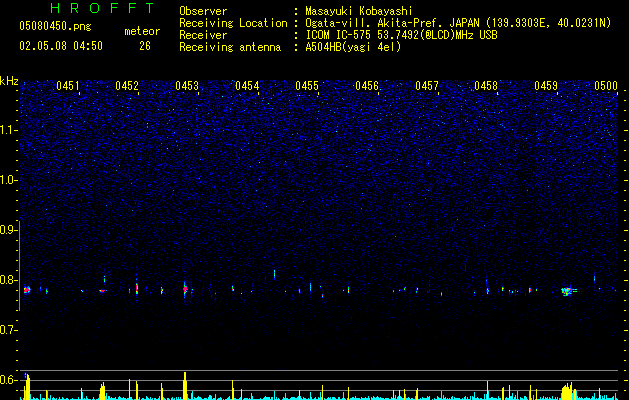Click the Receiving Location label
This screenshot has width=629, height=400.
click(x=233, y=23)
